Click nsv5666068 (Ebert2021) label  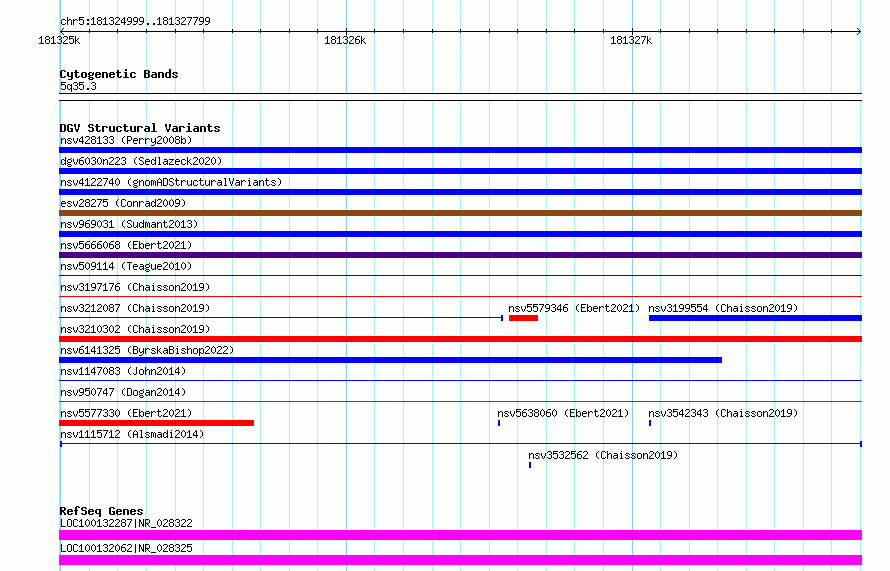(x=126, y=245)
